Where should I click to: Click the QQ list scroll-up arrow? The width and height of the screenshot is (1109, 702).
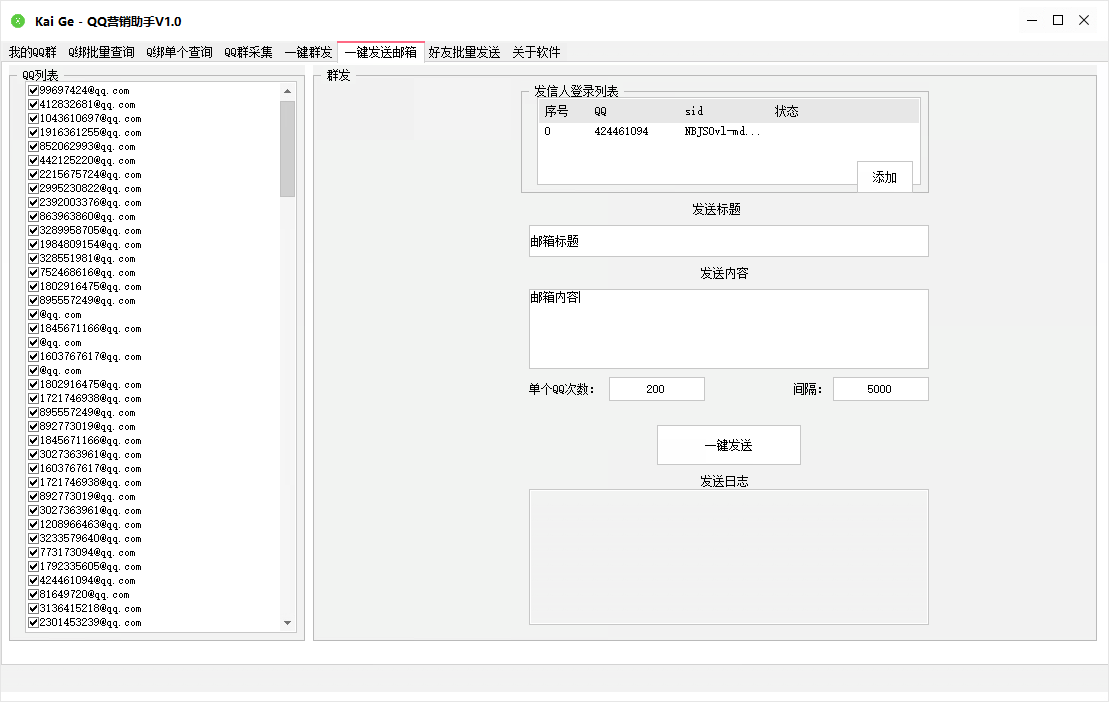pyautogui.click(x=288, y=91)
